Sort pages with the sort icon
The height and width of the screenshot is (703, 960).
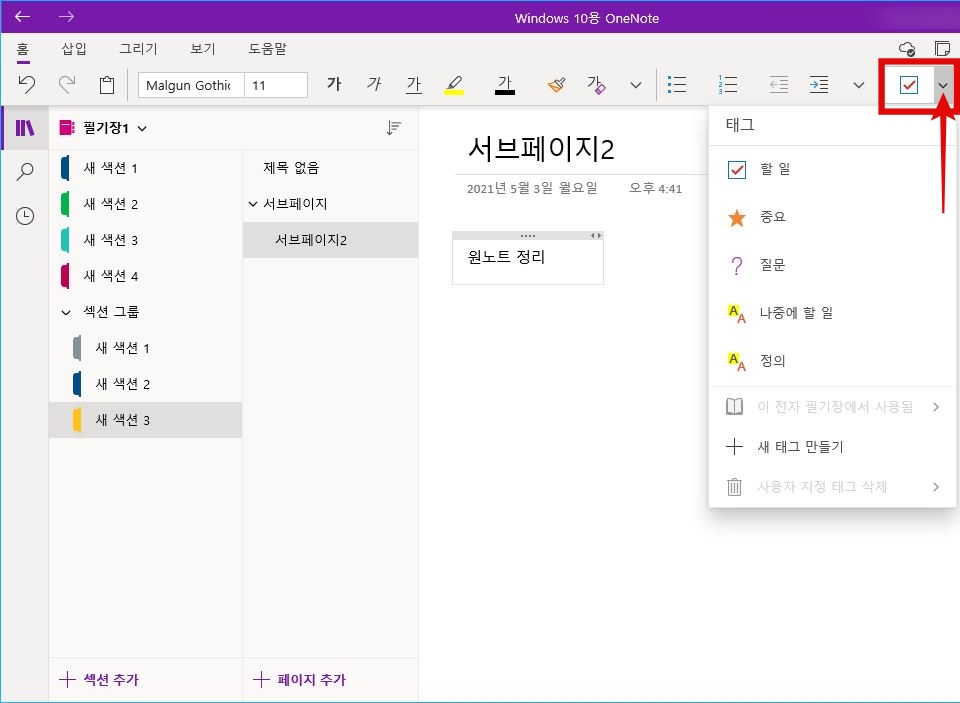coord(394,128)
